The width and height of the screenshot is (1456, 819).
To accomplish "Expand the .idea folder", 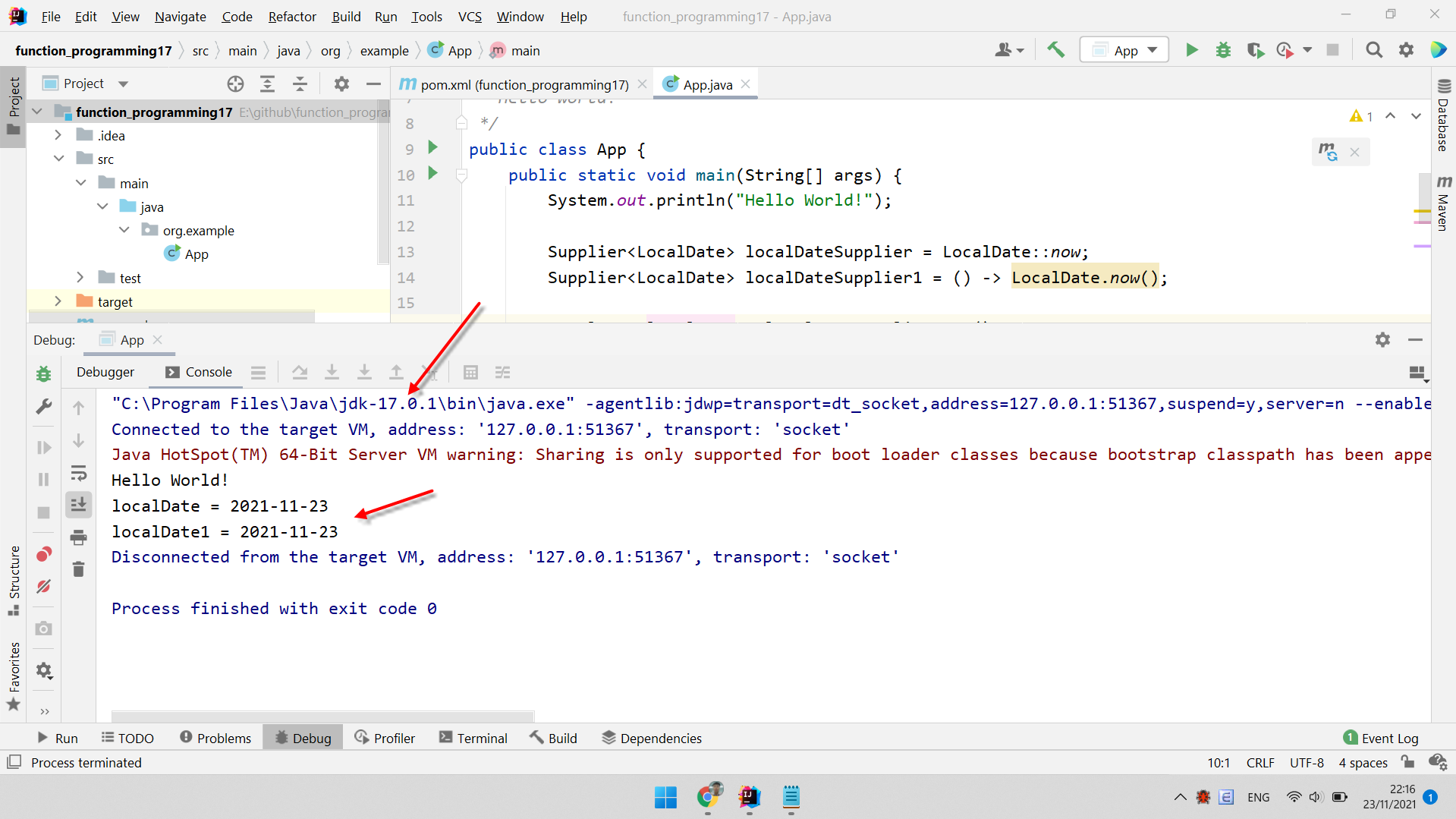I will (58, 135).
